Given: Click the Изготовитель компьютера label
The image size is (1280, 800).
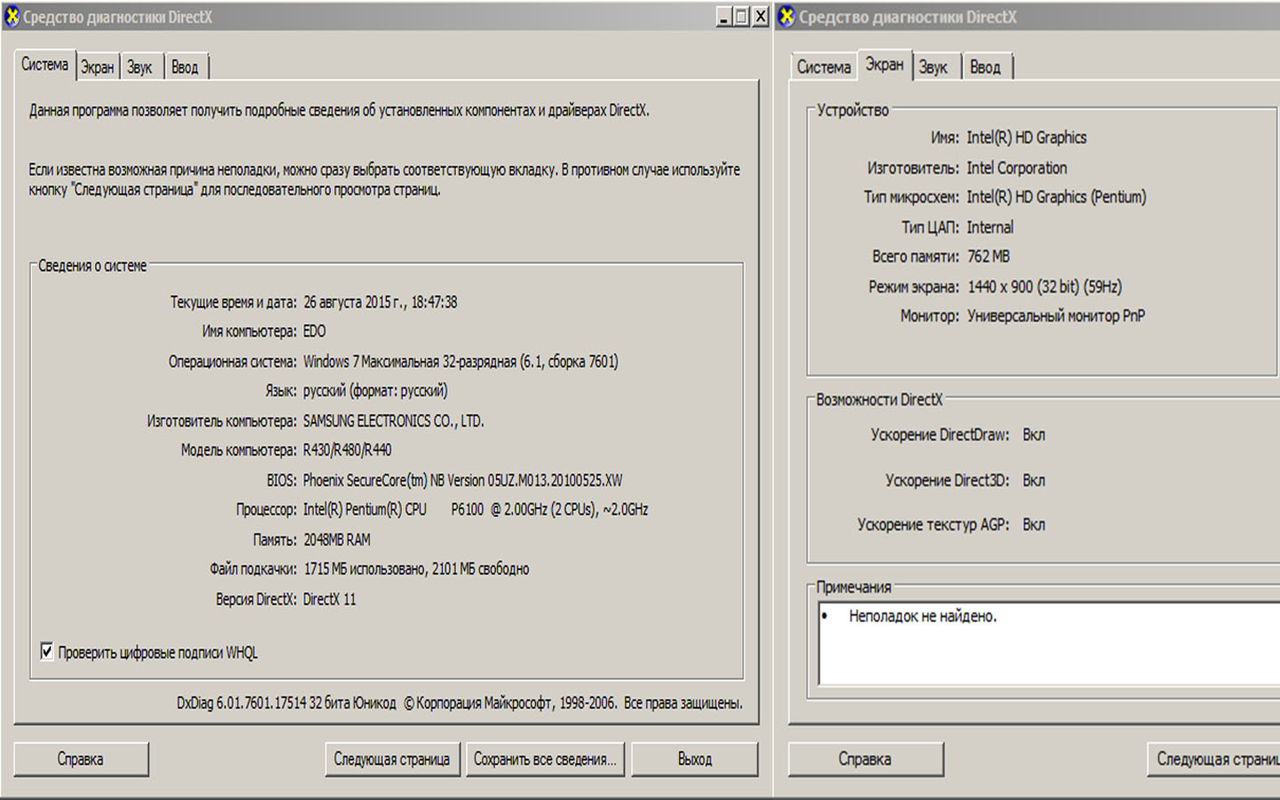Looking at the screenshot, I should (x=222, y=421).
